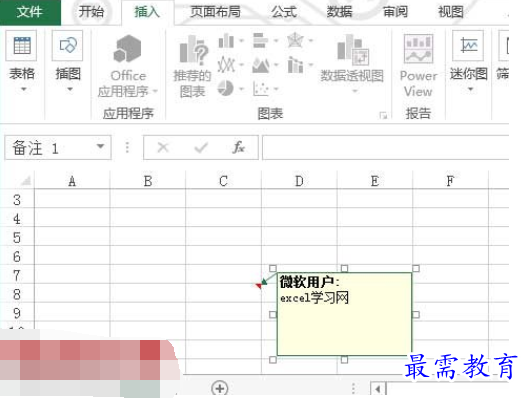Select column A header
Screen dimensions: 526x398
click(72, 181)
